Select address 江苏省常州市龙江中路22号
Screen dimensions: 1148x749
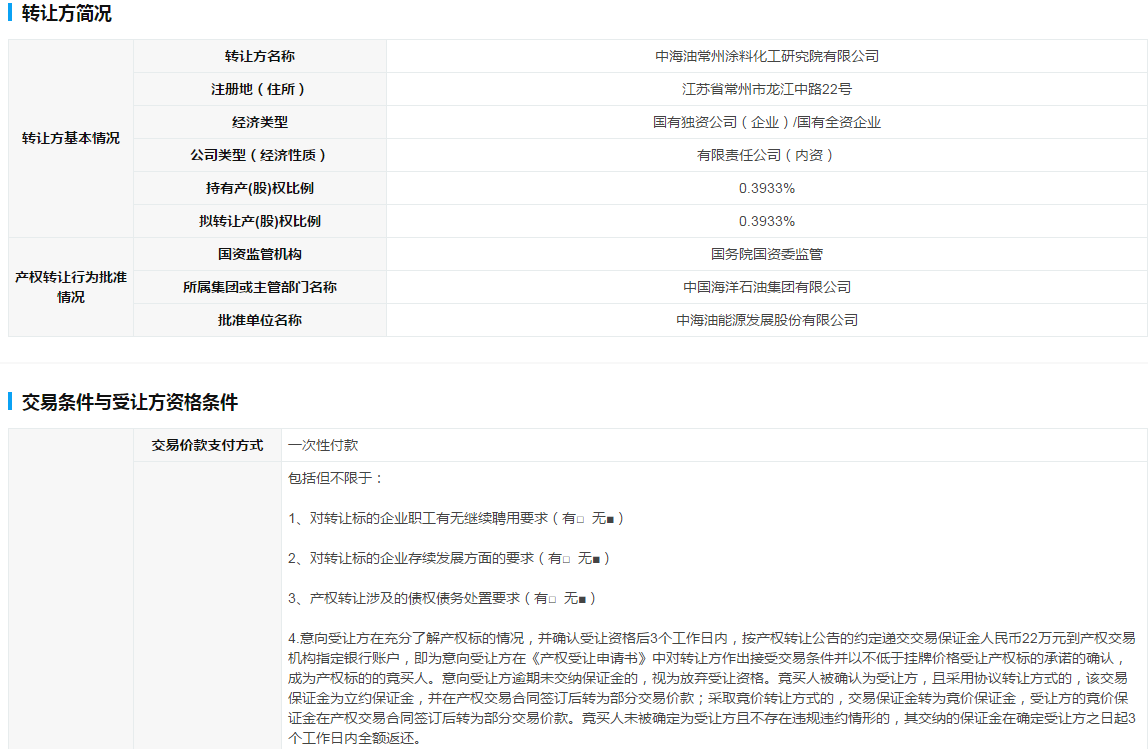767,89
